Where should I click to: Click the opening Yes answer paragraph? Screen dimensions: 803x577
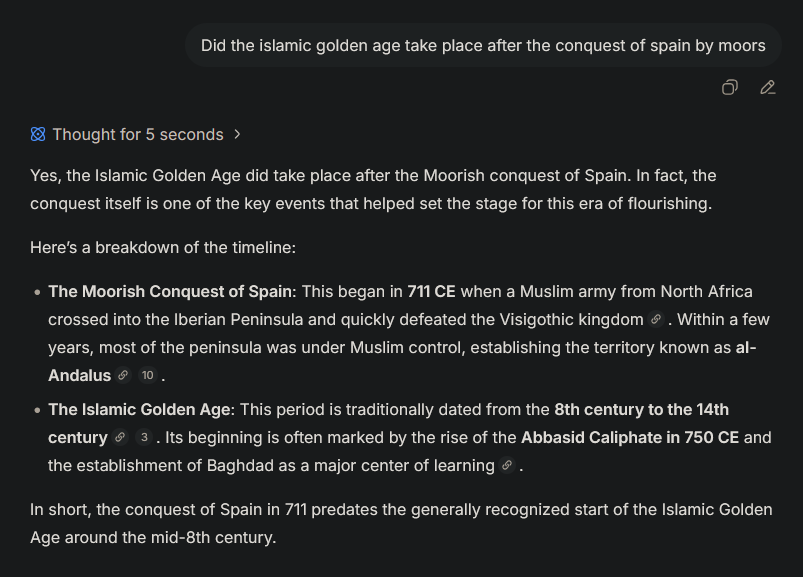pyautogui.click(x=373, y=189)
